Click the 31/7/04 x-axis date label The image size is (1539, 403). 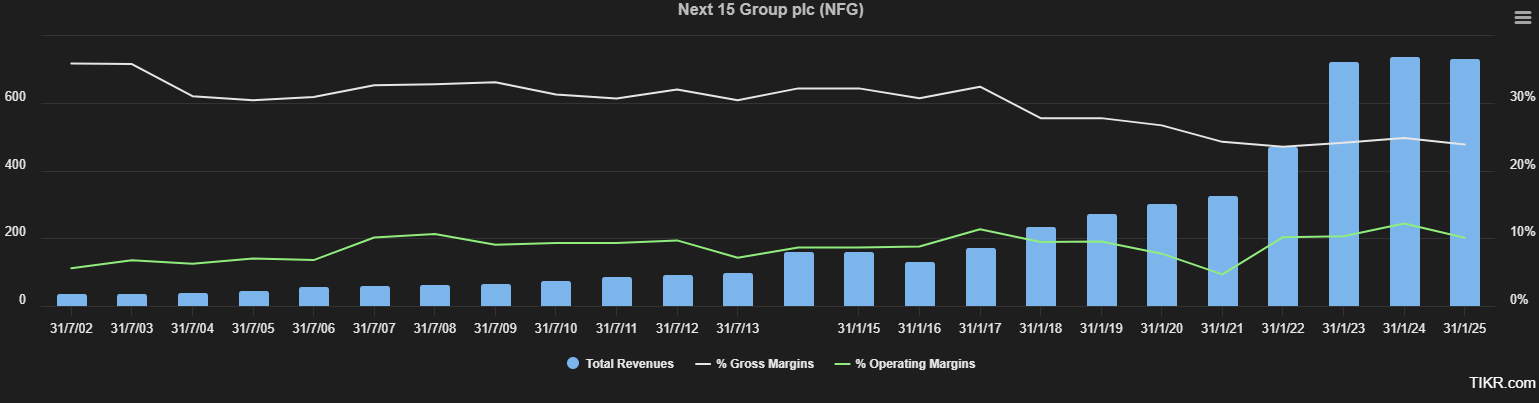coord(193,328)
